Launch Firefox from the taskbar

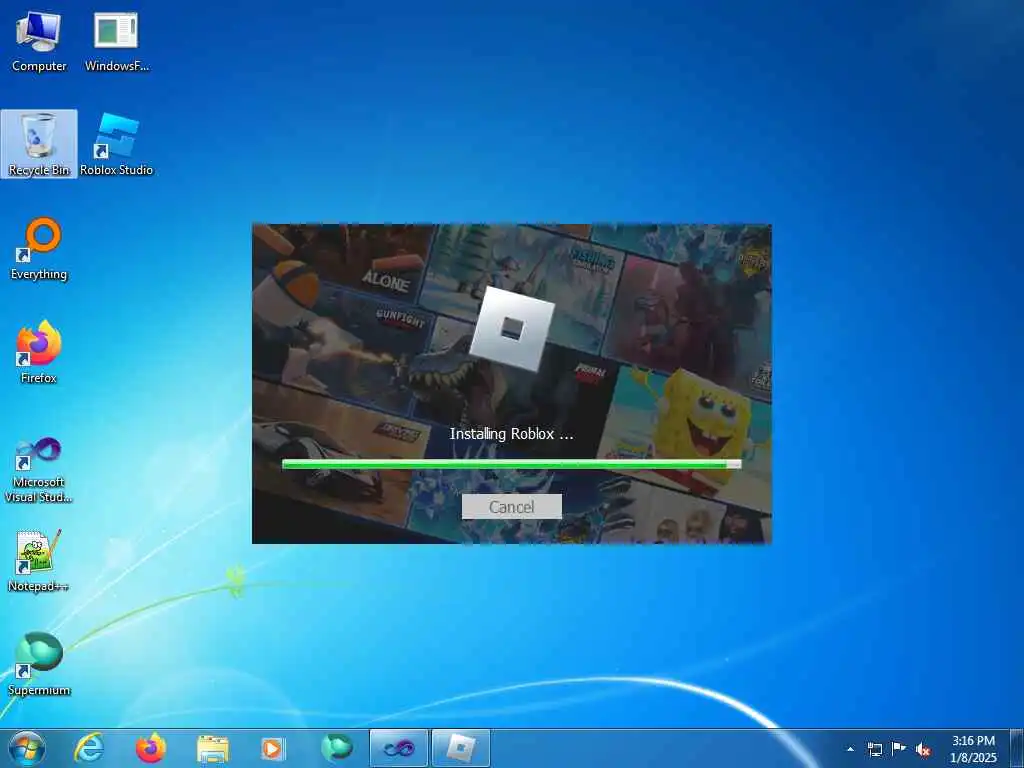(151, 748)
